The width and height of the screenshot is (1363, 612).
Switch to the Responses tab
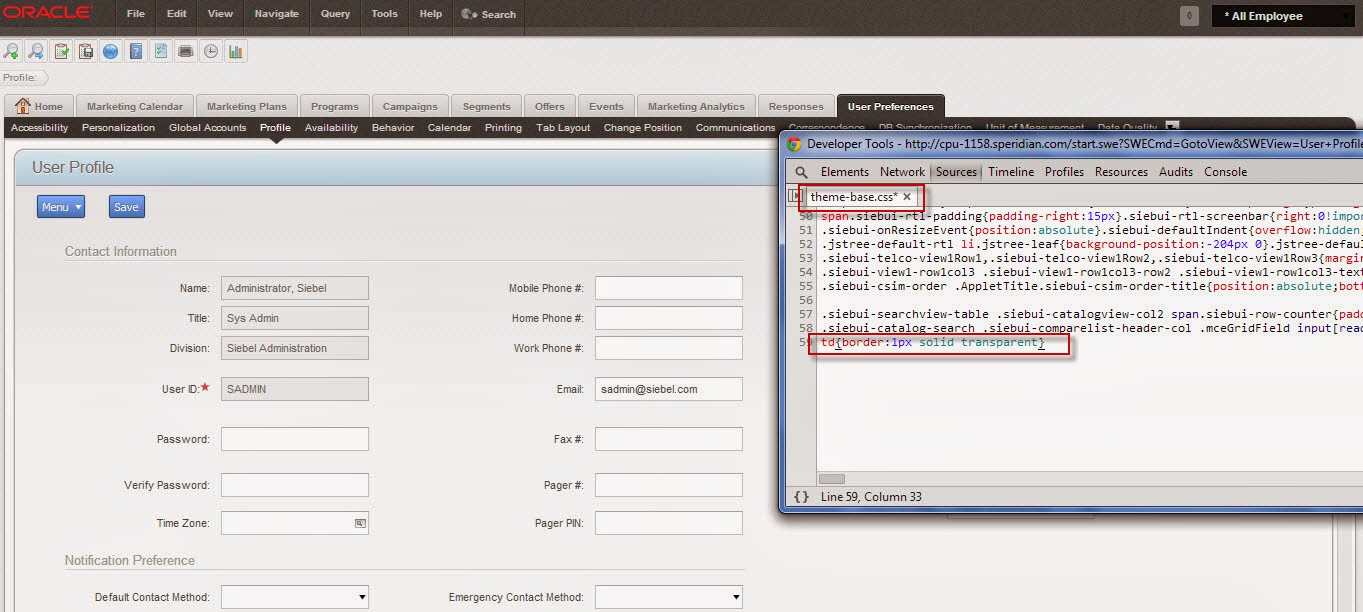coord(796,106)
